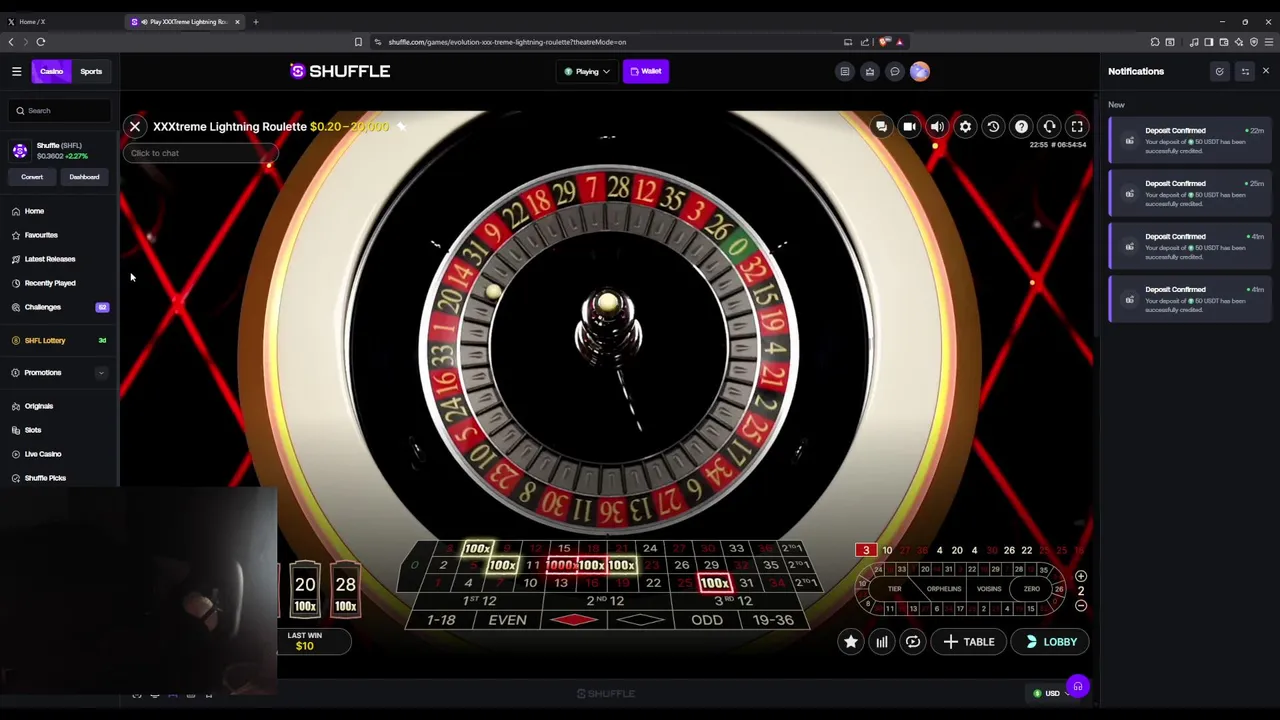Open the Deposit Confirmed 25m notification
Viewport: 1280px width, 720px height.
point(1190,192)
